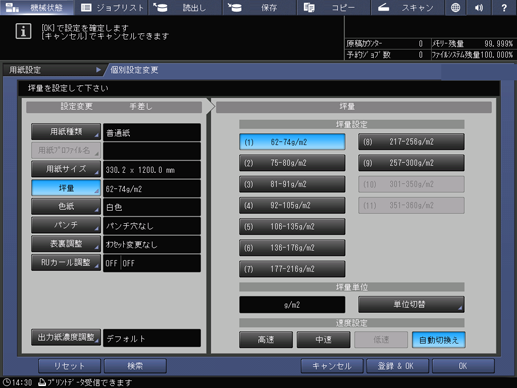
Task: Click the 個別設定変更 breadcrumb tab
Action: click(x=134, y=70)
